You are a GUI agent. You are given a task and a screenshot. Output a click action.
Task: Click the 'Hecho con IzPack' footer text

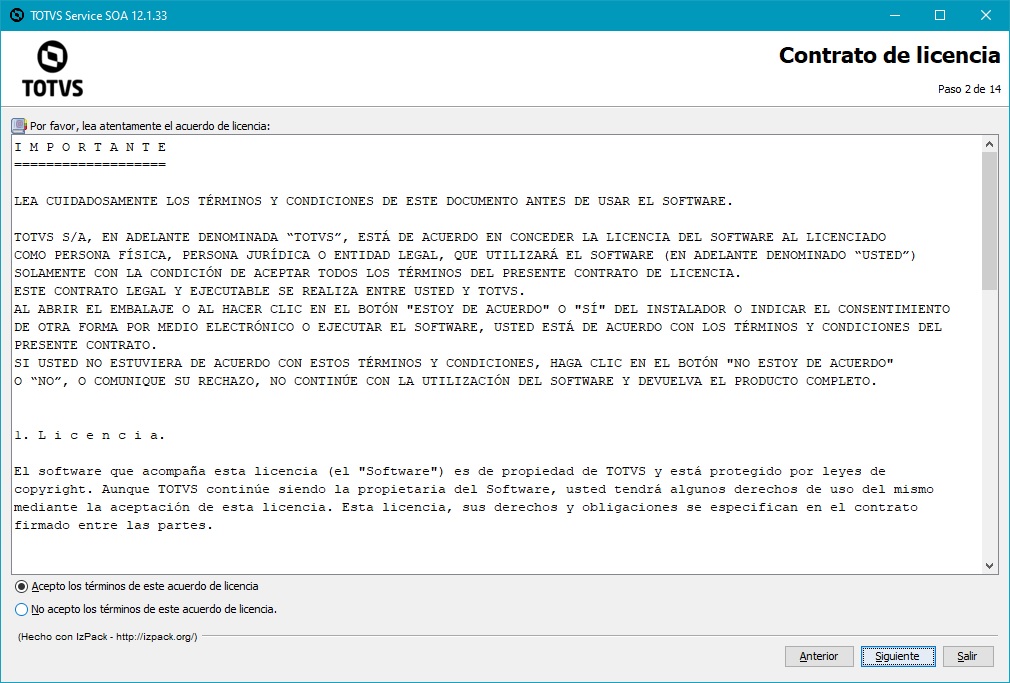point(108,637)
